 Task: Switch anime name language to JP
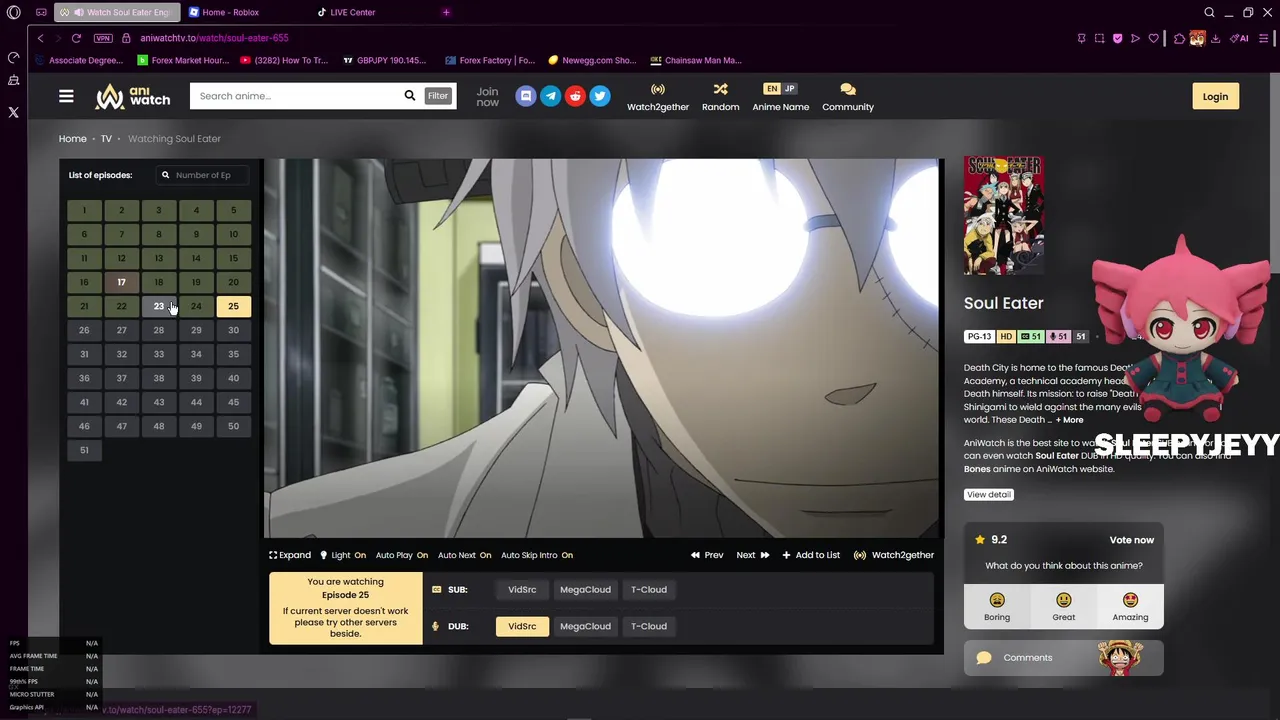click(789, 88)
